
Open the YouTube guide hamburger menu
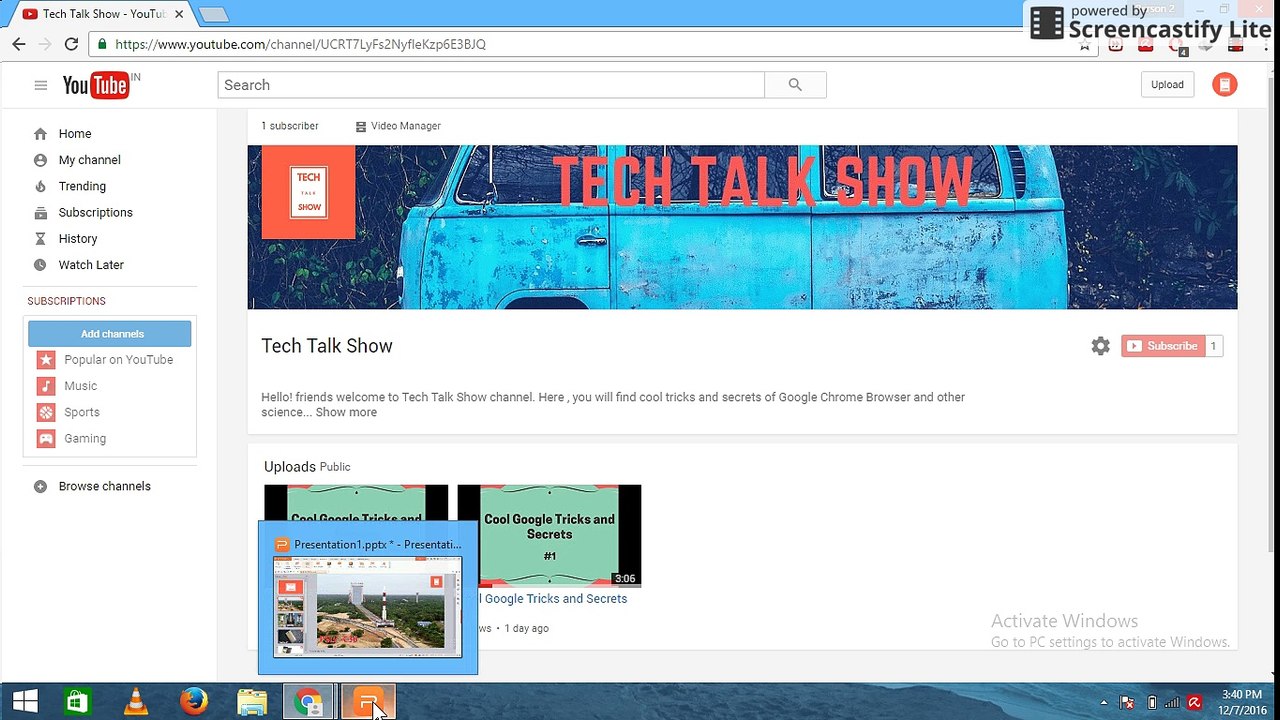[x=41, y=85]
